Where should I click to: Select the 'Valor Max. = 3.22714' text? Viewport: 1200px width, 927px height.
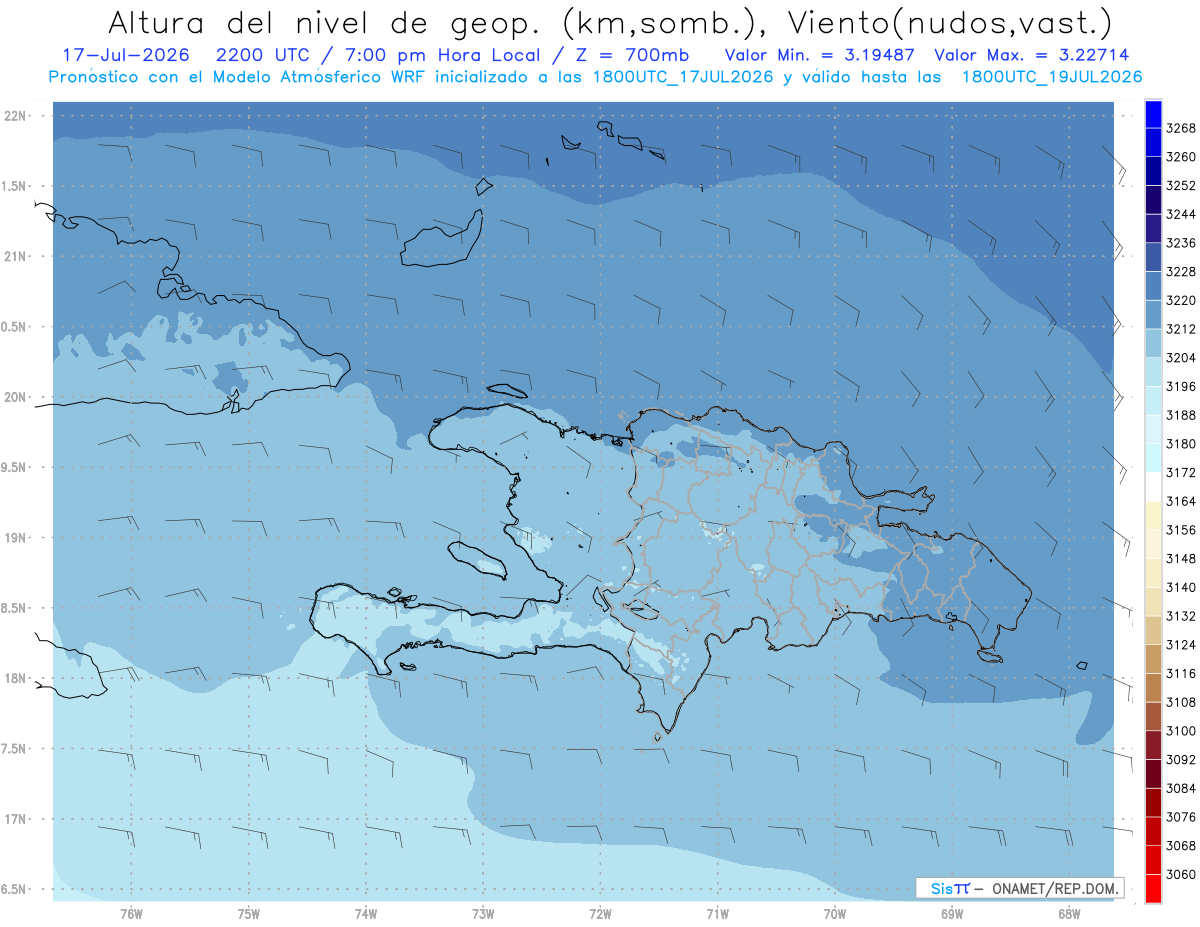click(x=1032, y=55)
